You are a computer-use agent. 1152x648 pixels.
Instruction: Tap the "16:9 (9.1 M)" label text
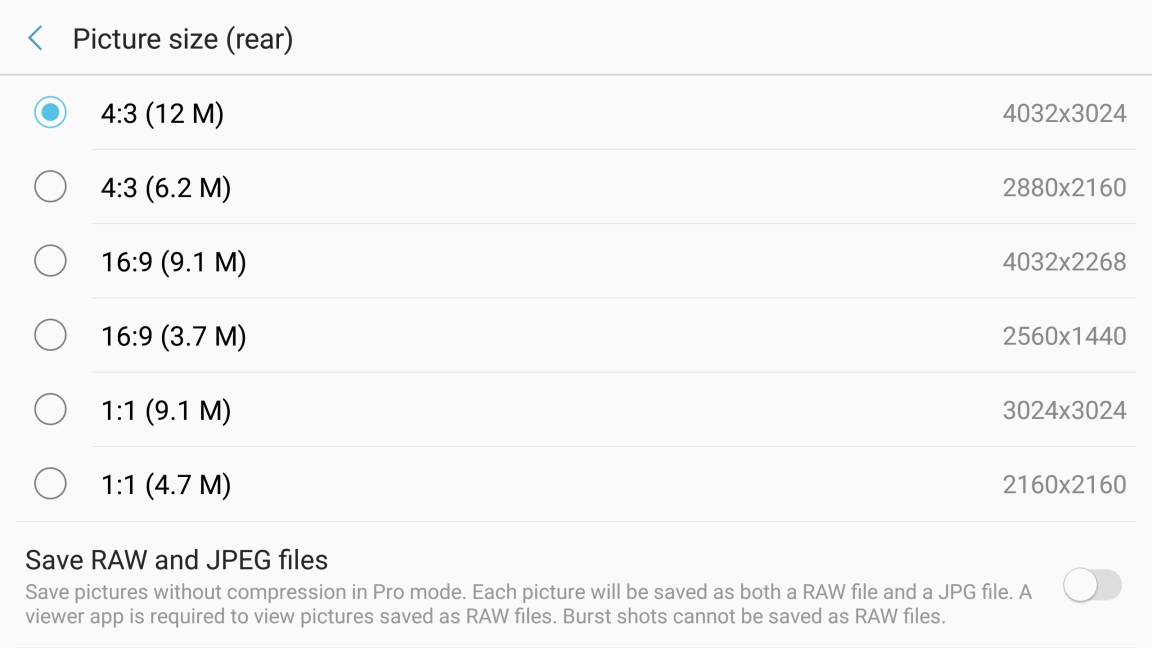[x=173, y=262]
